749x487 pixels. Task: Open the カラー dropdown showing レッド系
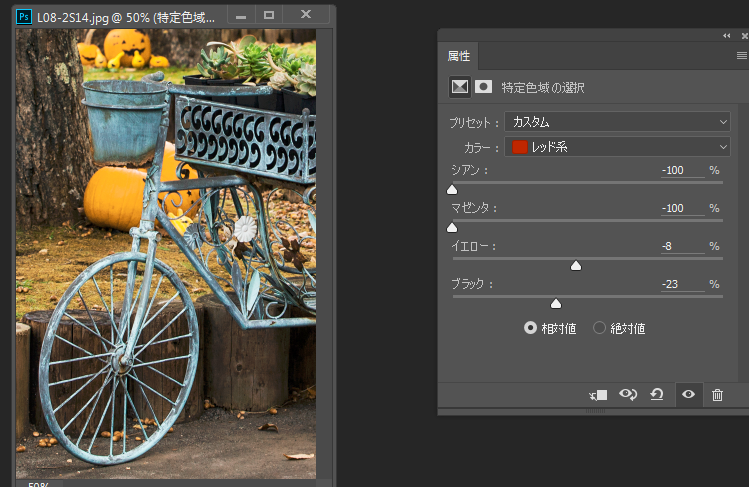(617, 147)
